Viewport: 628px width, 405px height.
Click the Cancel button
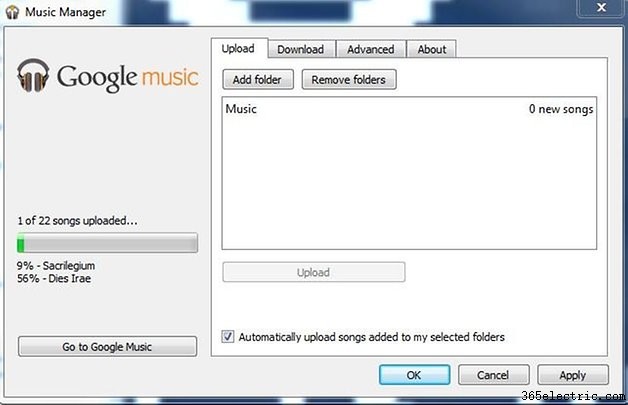point(493,375)
